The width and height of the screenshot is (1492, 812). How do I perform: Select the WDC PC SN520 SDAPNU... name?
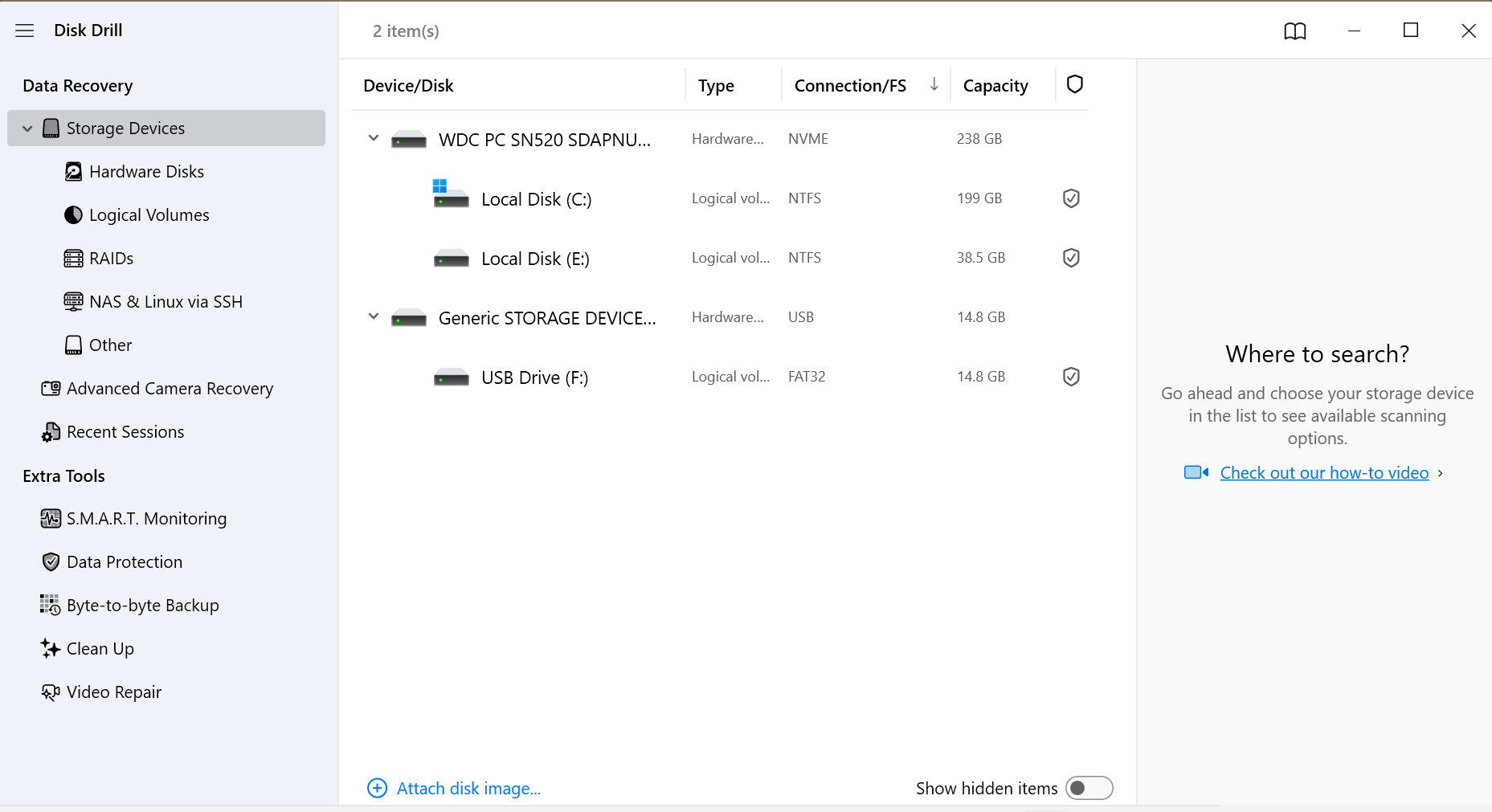(x=545, y=140)
